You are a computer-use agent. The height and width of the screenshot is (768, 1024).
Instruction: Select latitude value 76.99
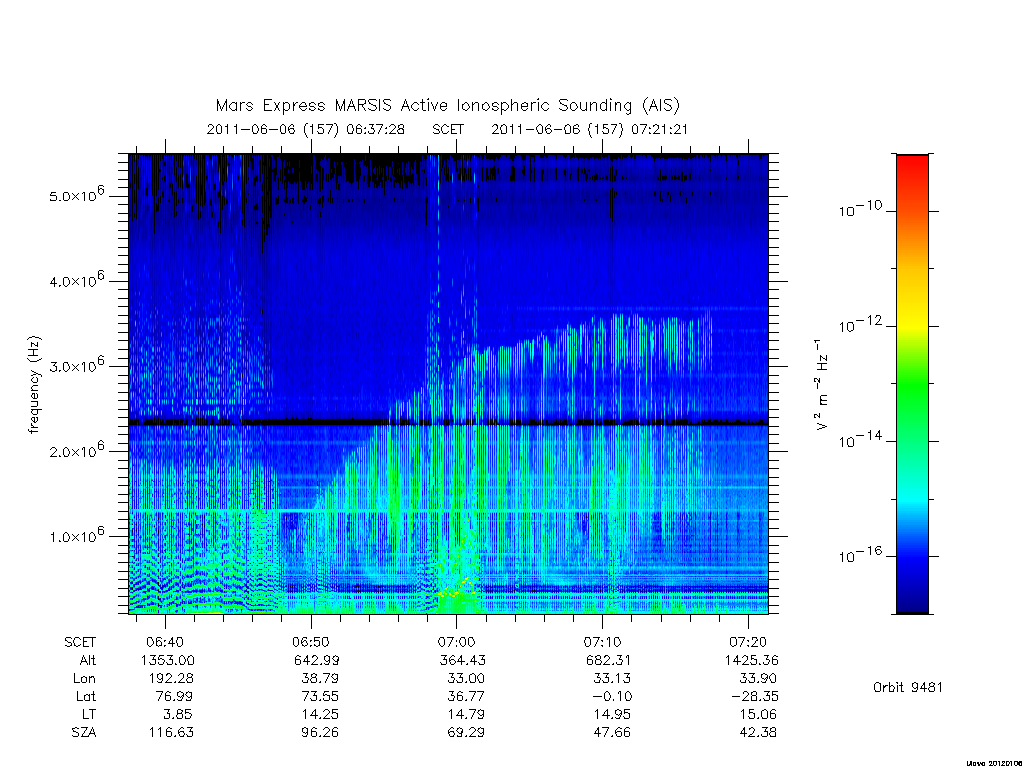pyautogui.click(x=174, y=697)
